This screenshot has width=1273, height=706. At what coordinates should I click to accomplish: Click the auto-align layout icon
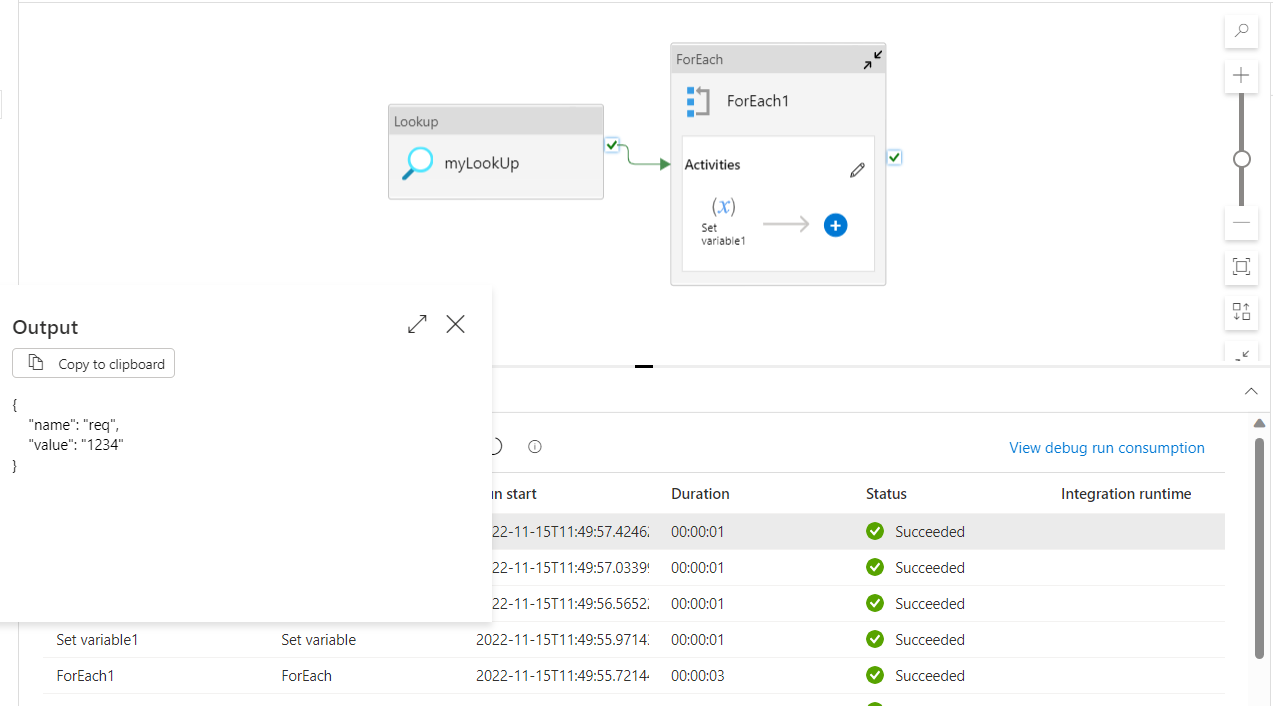click(x=1241, y=312)
